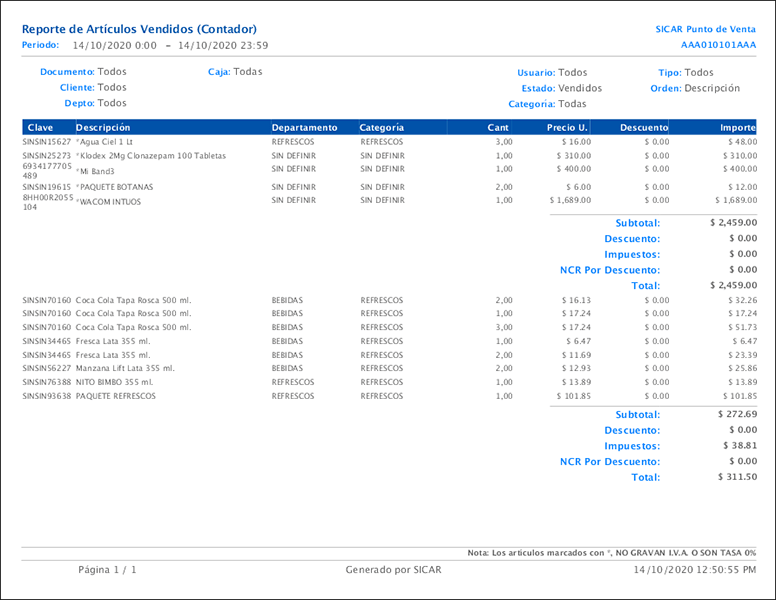Screen dimensions: 776x600
Task: Click the 'Klodex 2Mg Clonazepam 100 Tabletas' entry
Action: (x=153, y=156)
